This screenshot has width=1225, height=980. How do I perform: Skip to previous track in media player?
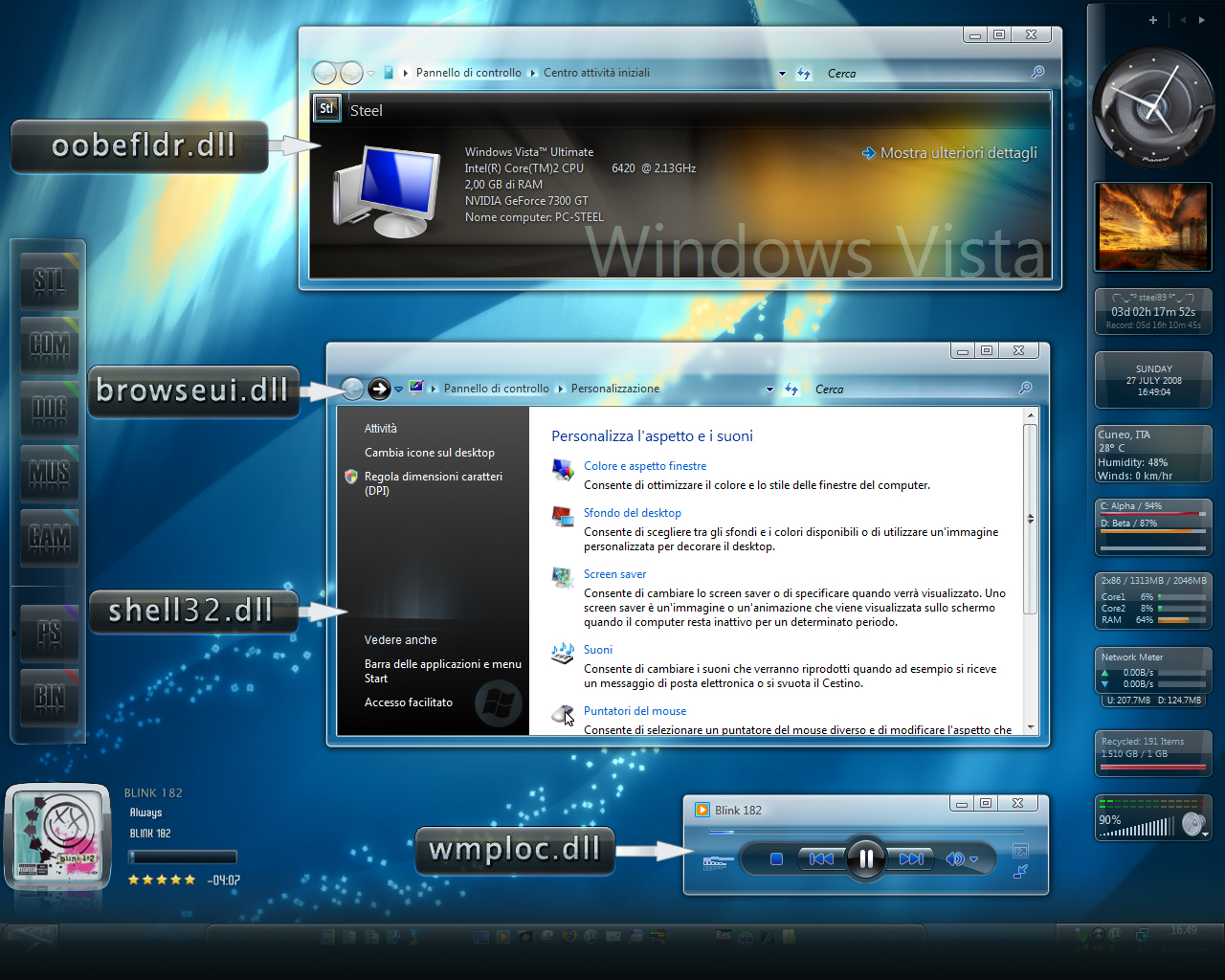tap(821, 858)
